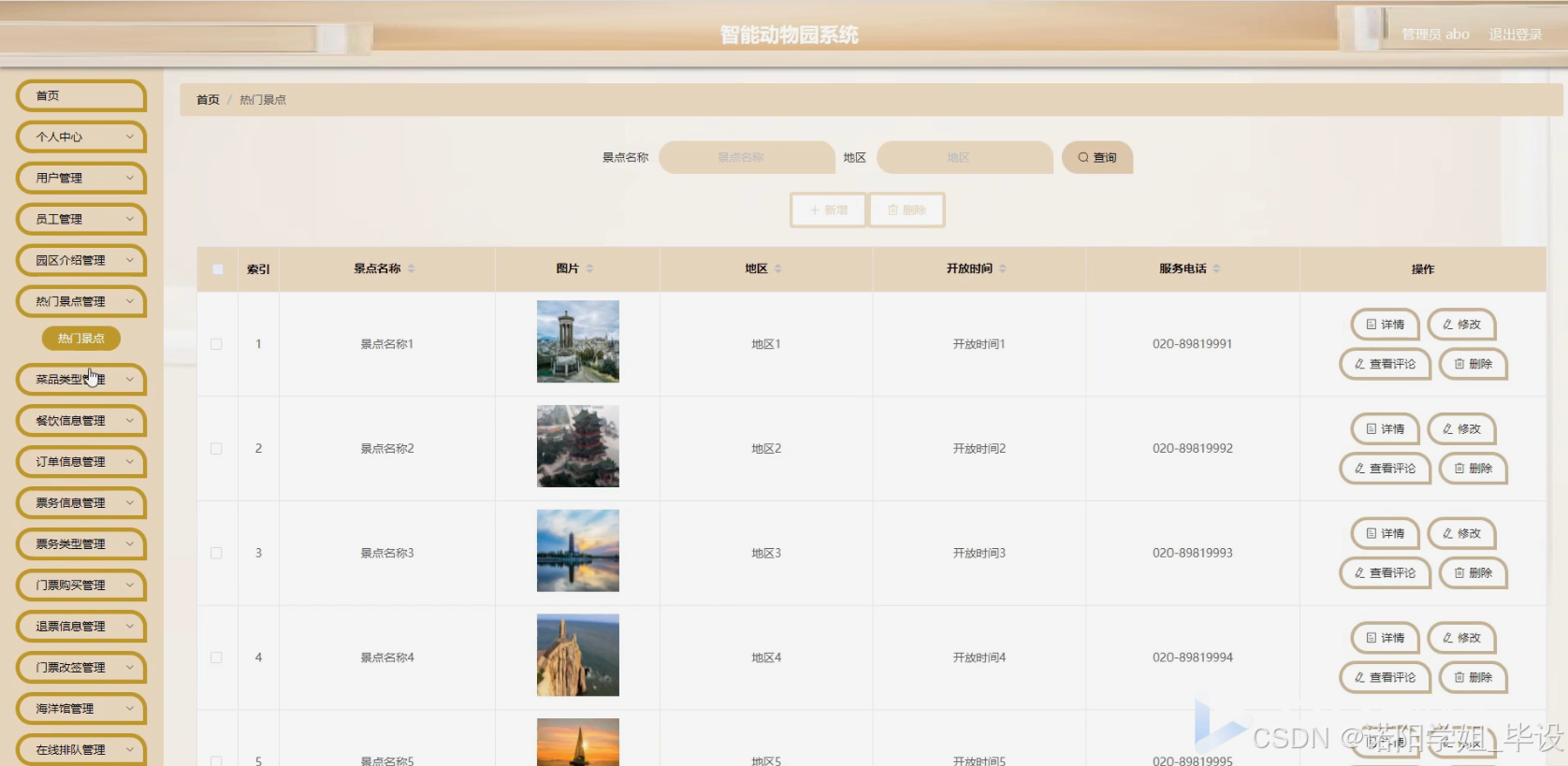Click 修改 for 景点名称1 row

point(1462,325)
